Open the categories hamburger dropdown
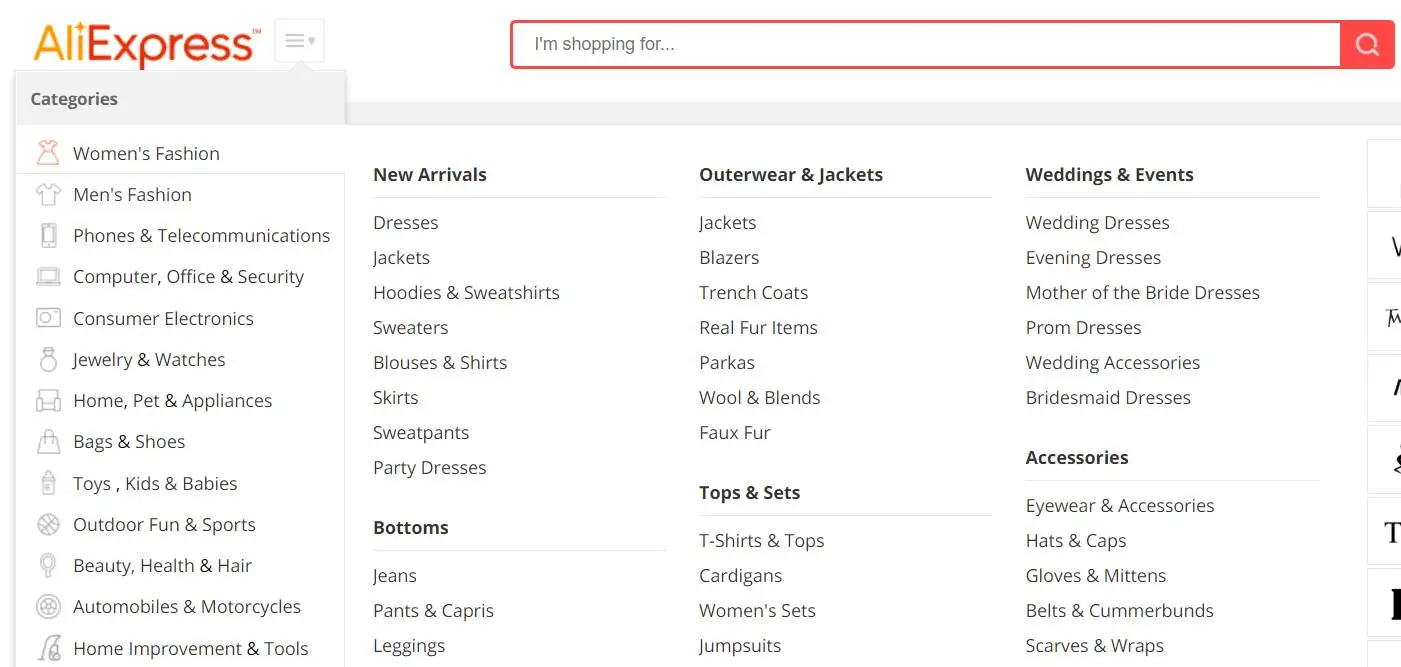The image size is (1401, 667). click(299, 41)
